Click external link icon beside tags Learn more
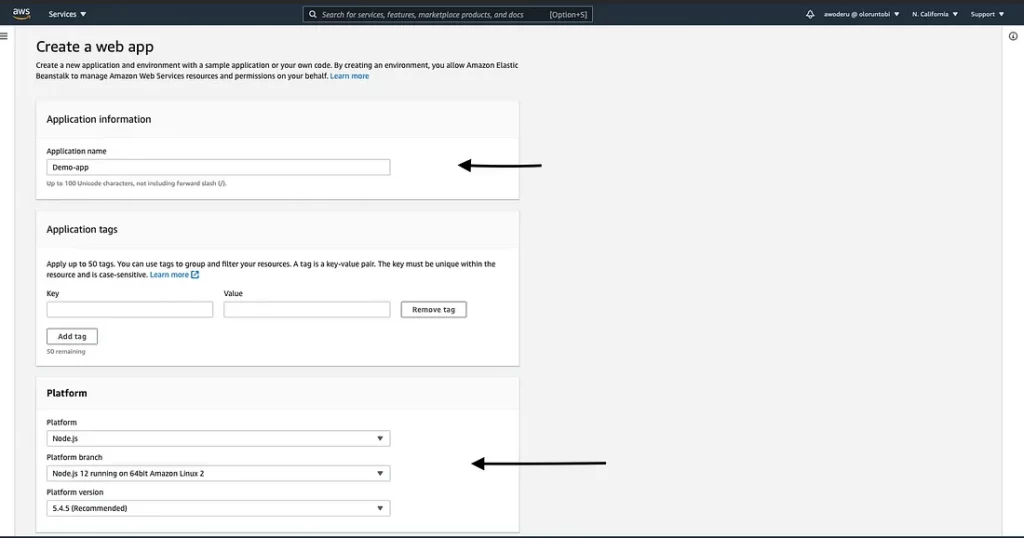 (195, 275)
